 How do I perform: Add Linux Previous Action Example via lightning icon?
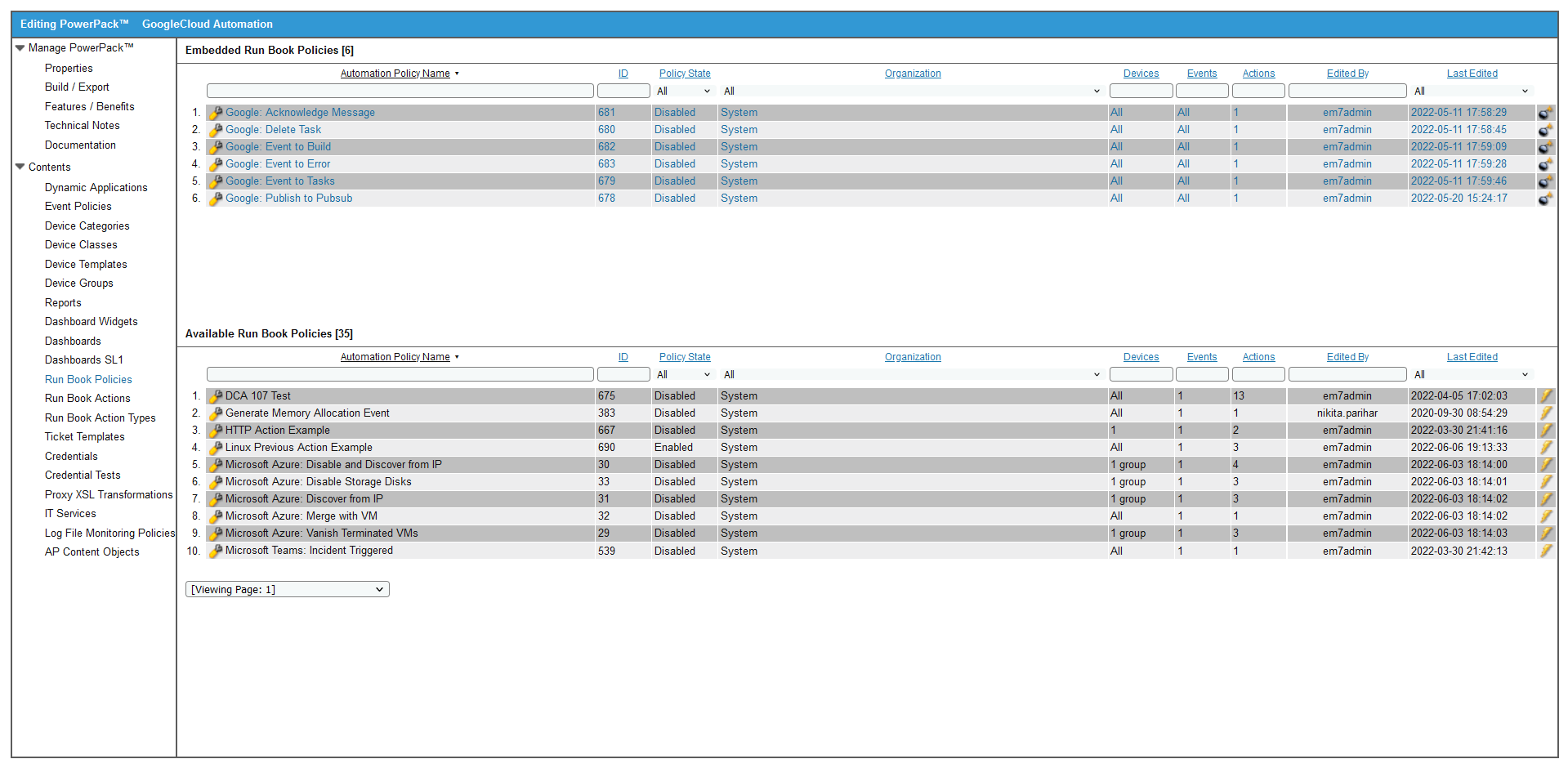1546,448
